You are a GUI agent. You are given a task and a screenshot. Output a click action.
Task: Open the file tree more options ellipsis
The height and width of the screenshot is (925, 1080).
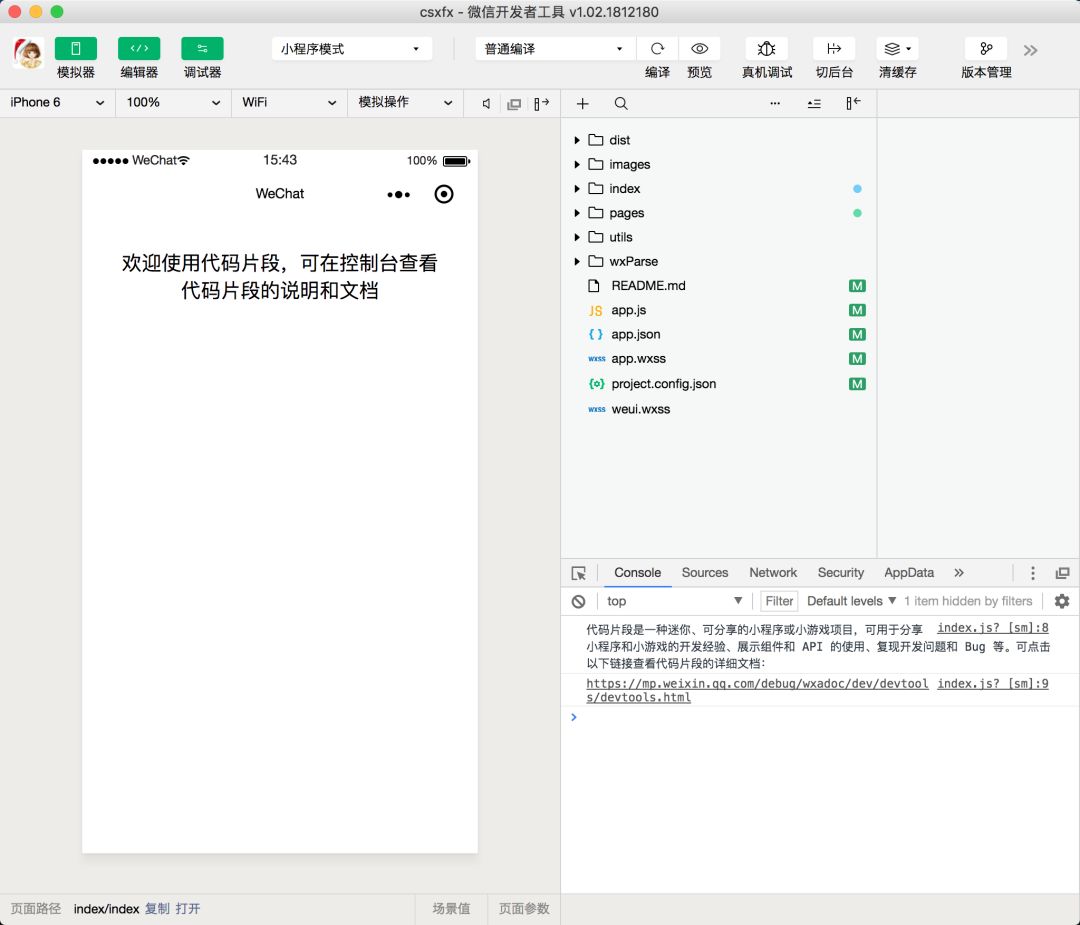pos(775,103)
